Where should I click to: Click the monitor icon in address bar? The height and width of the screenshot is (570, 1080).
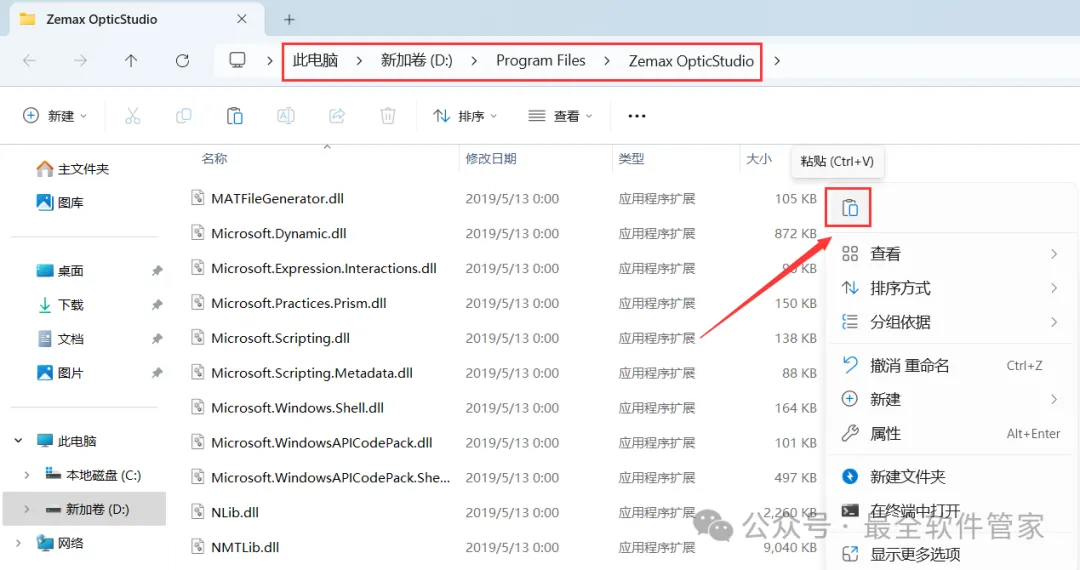pos(238,61)
